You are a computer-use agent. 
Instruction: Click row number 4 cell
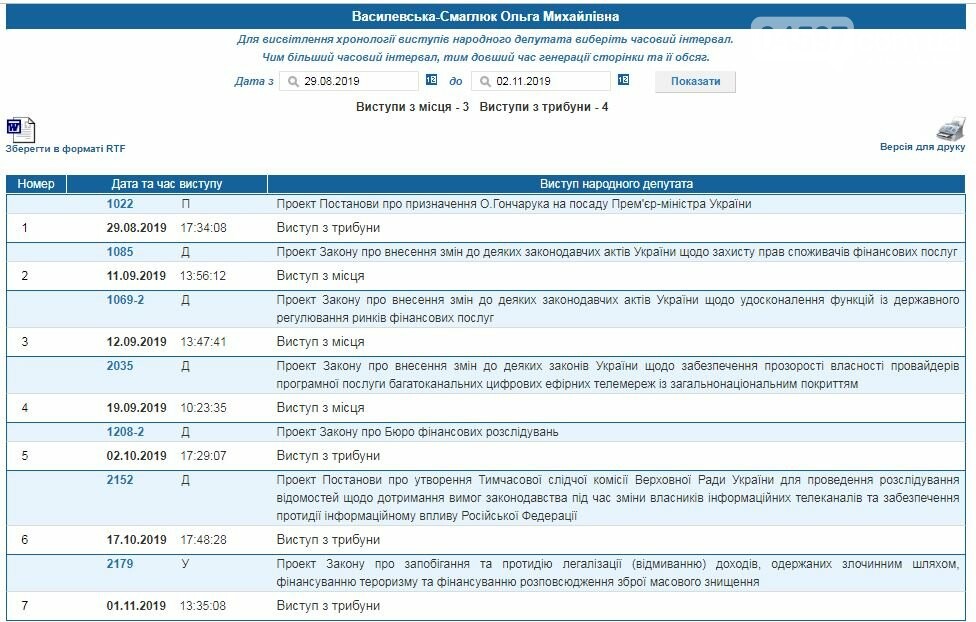coord(24,408)
